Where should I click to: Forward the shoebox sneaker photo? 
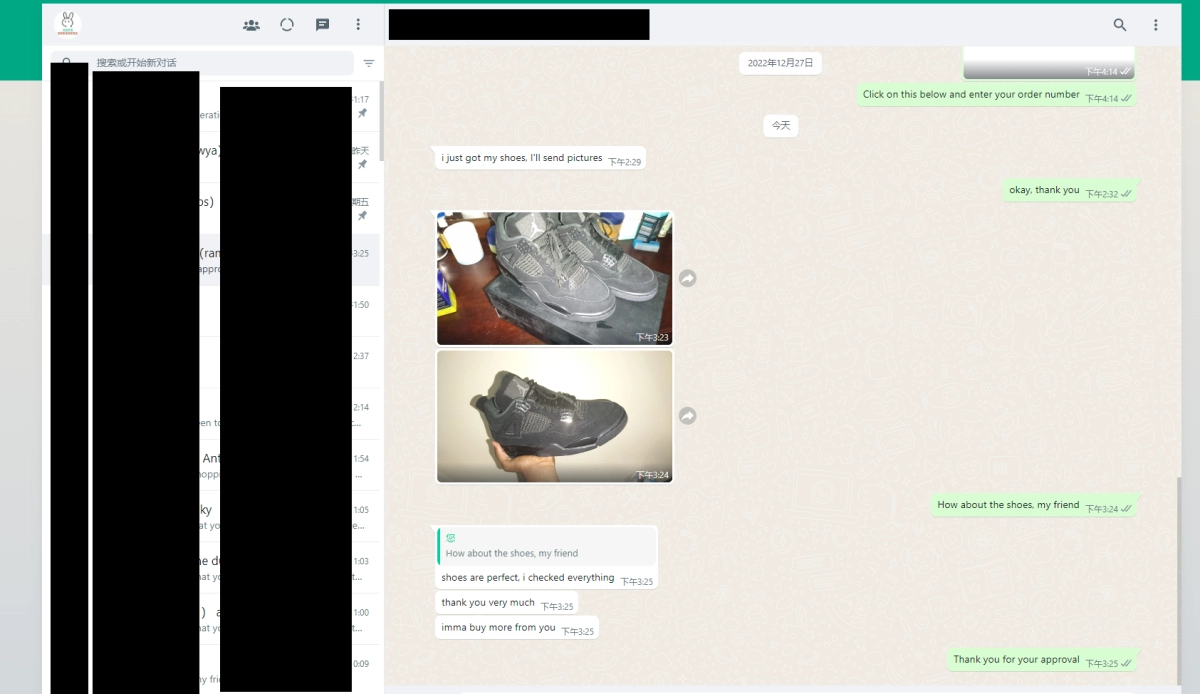(687, 278)
